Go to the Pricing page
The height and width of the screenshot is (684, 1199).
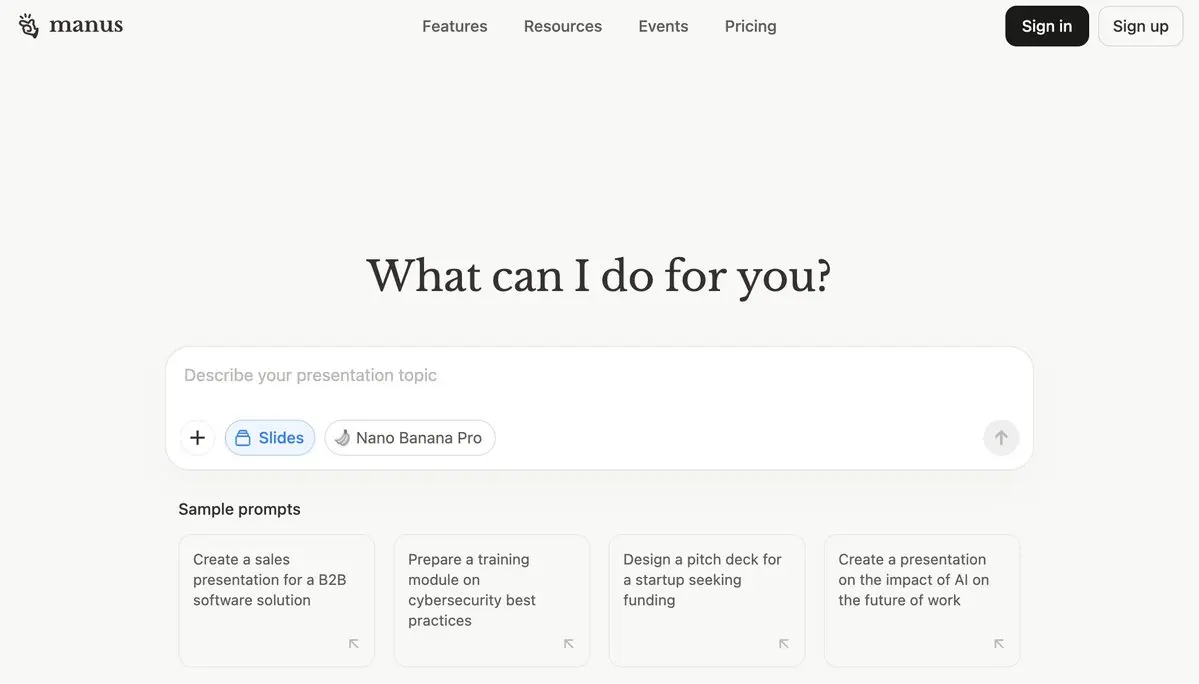point(751,26)
